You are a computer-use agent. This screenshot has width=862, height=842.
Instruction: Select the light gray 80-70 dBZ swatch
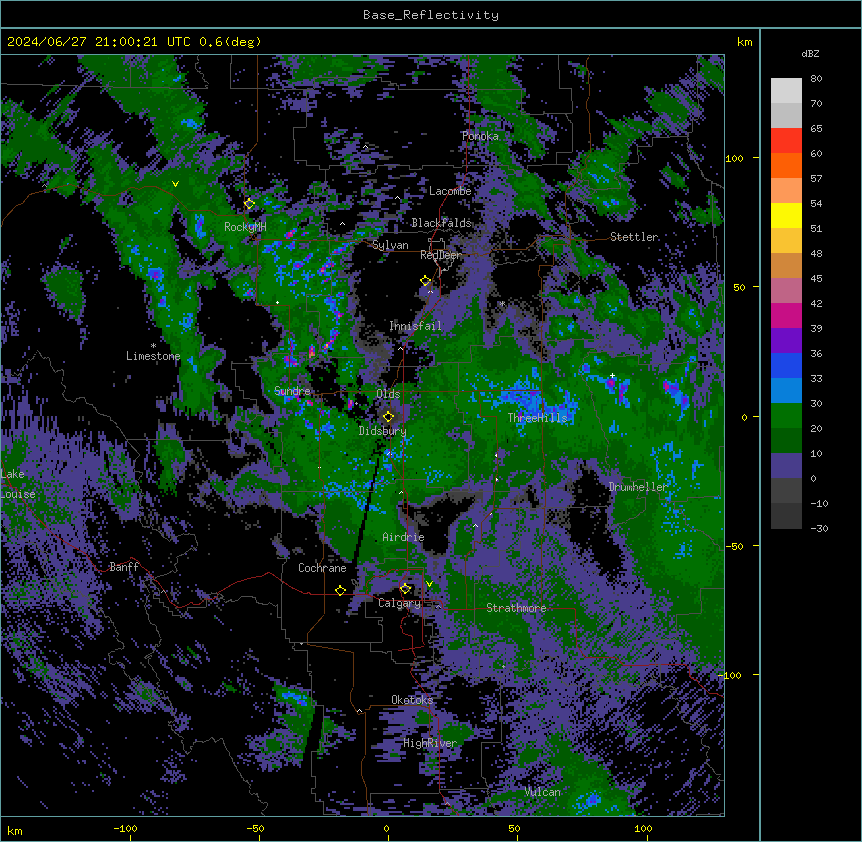click(x=786, y=91)
